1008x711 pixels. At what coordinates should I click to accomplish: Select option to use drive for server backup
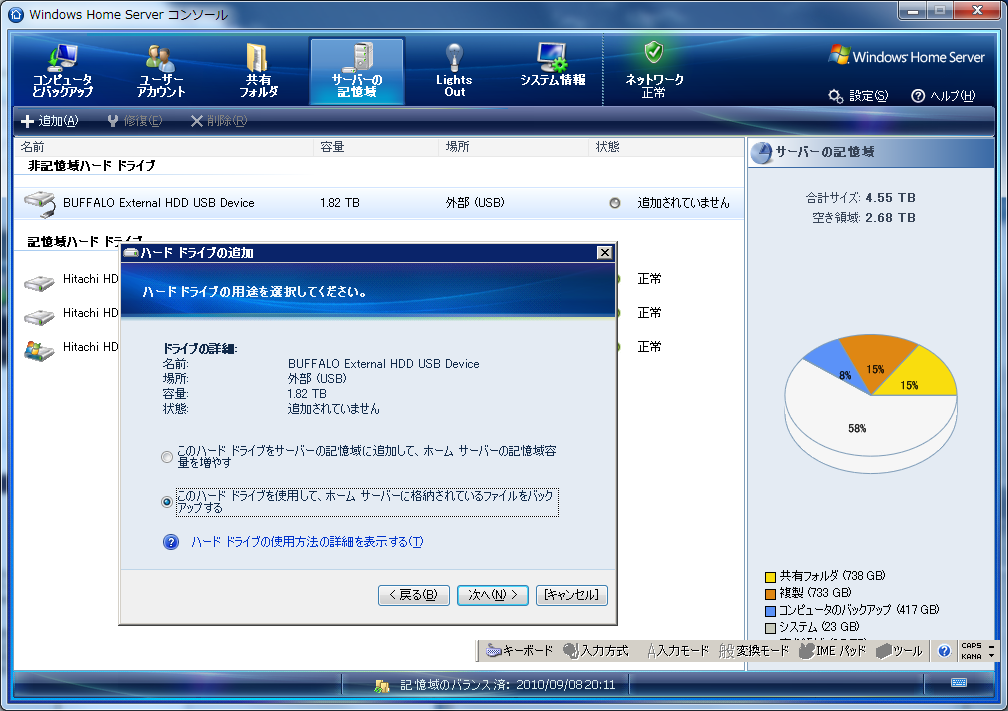[x=167, y=501]
